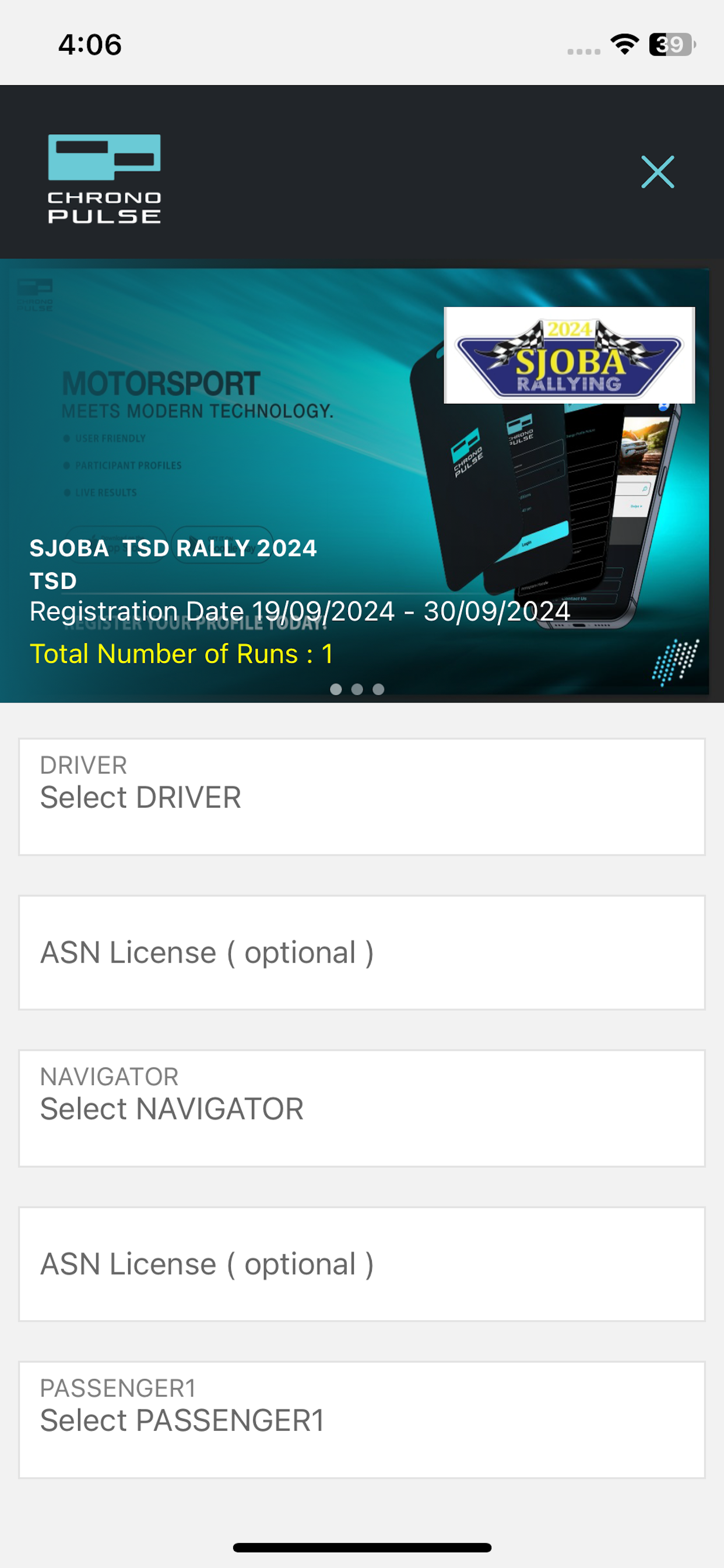
Task: Select the second carousel dot indicator
Action: pyautogui.click(x=357, y=689)
